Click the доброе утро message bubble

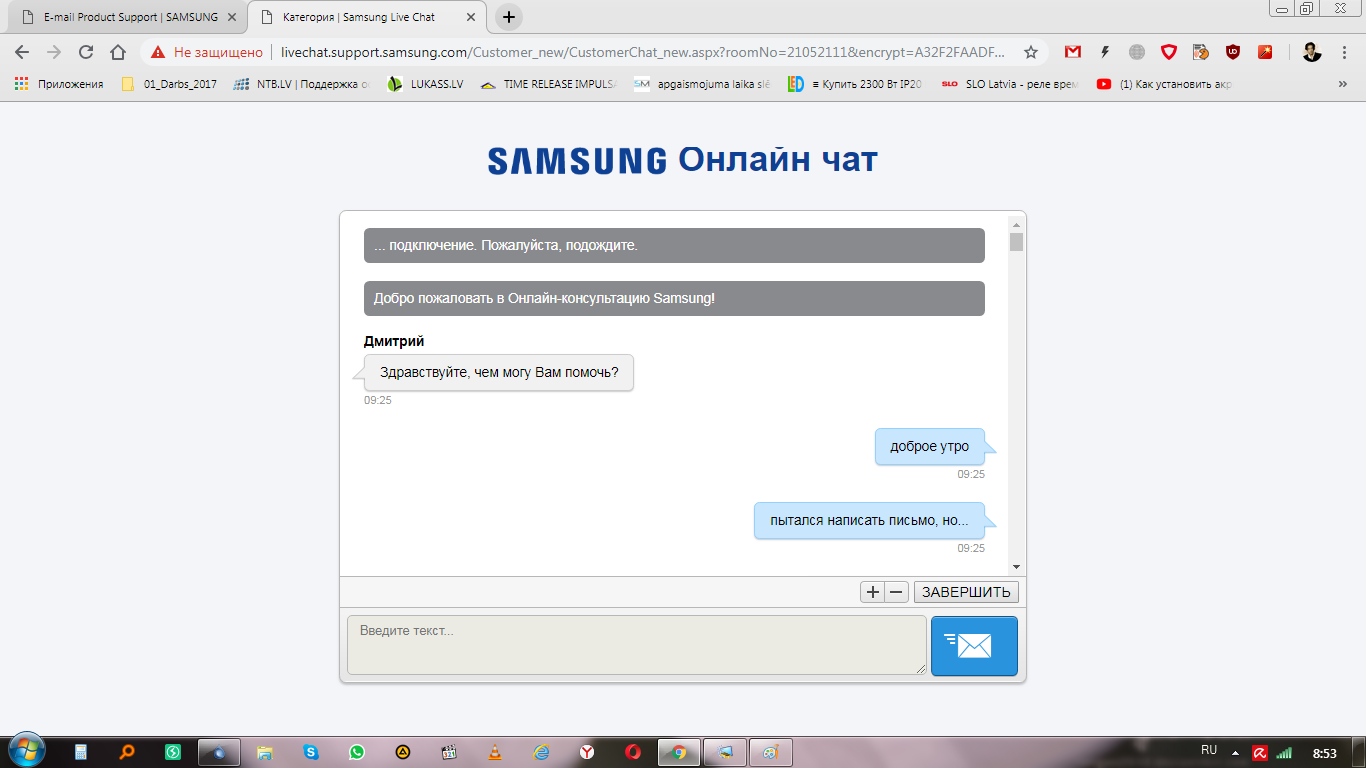coord(929,446)
